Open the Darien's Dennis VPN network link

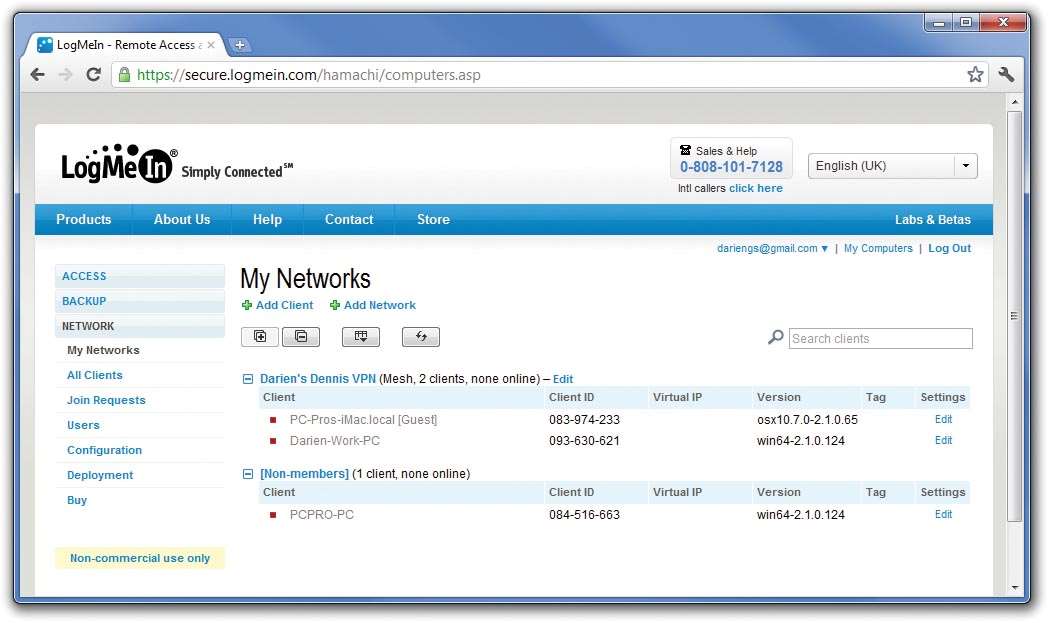pos(318,379)
